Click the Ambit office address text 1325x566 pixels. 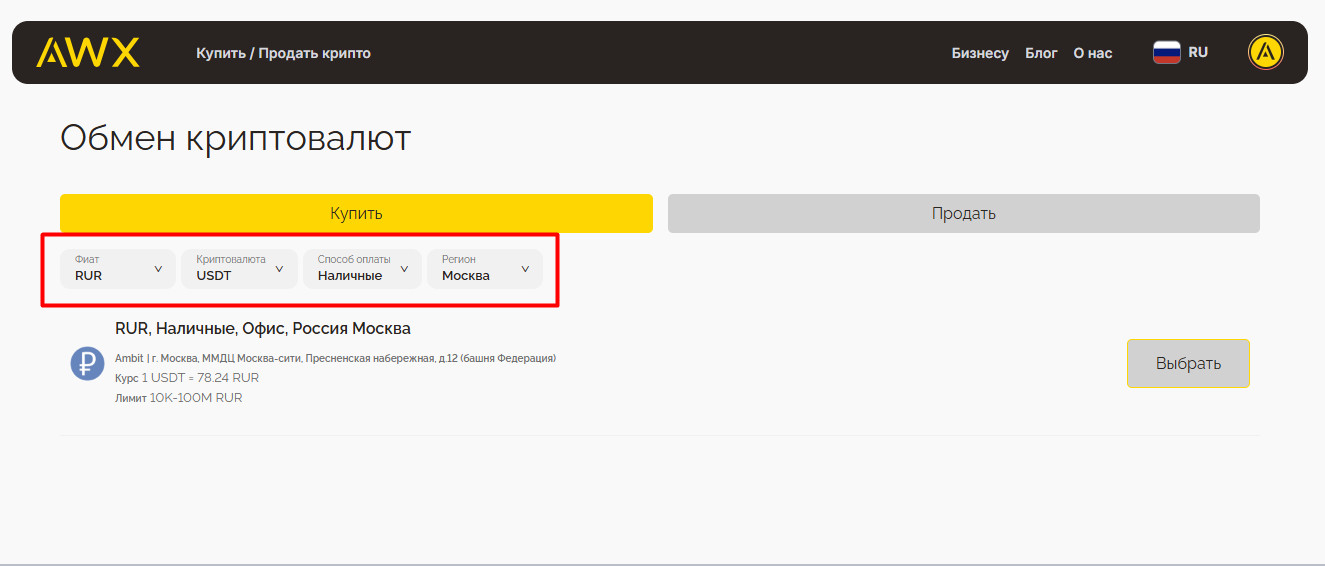click(335, 358)
